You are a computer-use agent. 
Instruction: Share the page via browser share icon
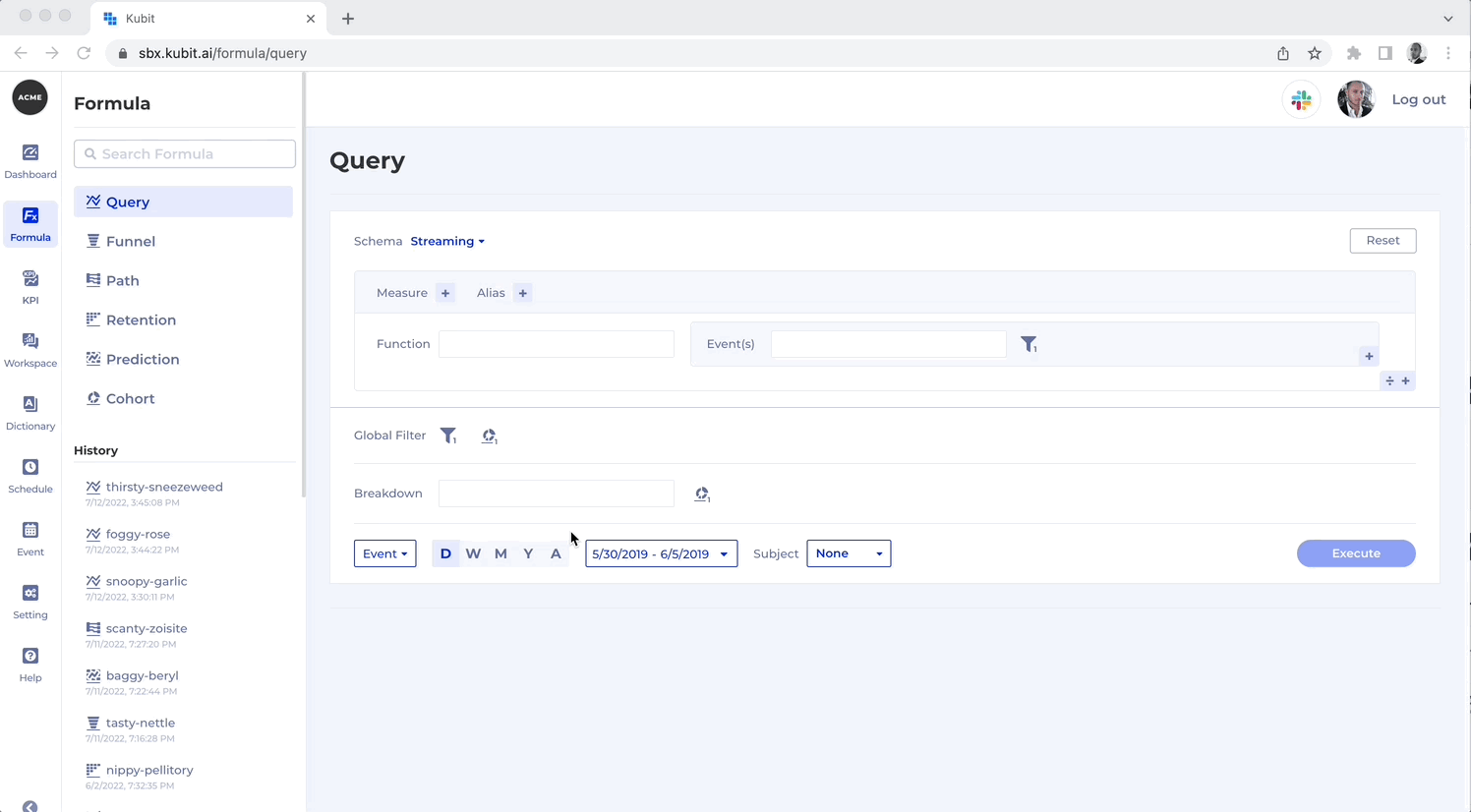tap(1283, 53)
